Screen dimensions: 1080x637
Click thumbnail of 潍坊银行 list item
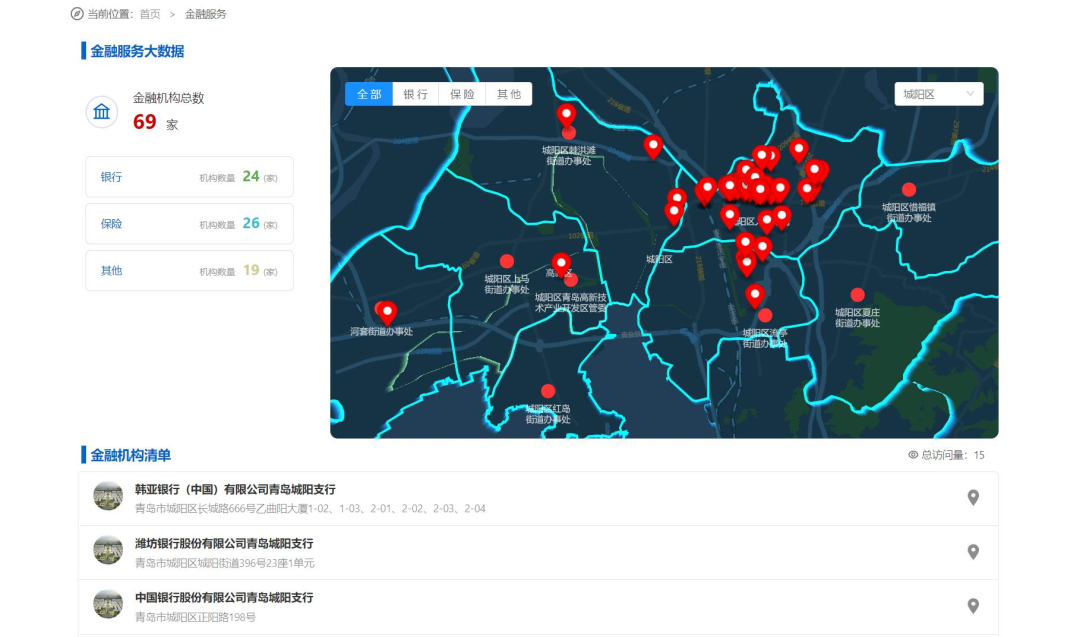[108, 550]
